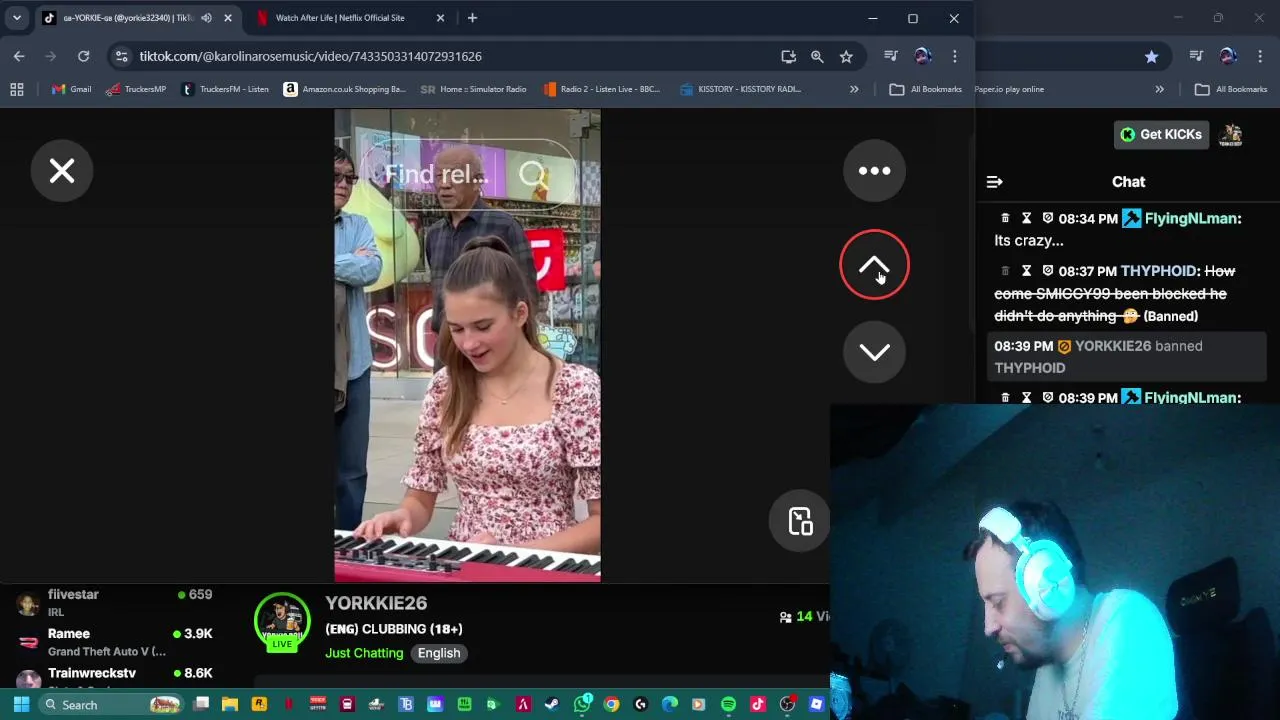Close the Netflix browser tab

440,18
